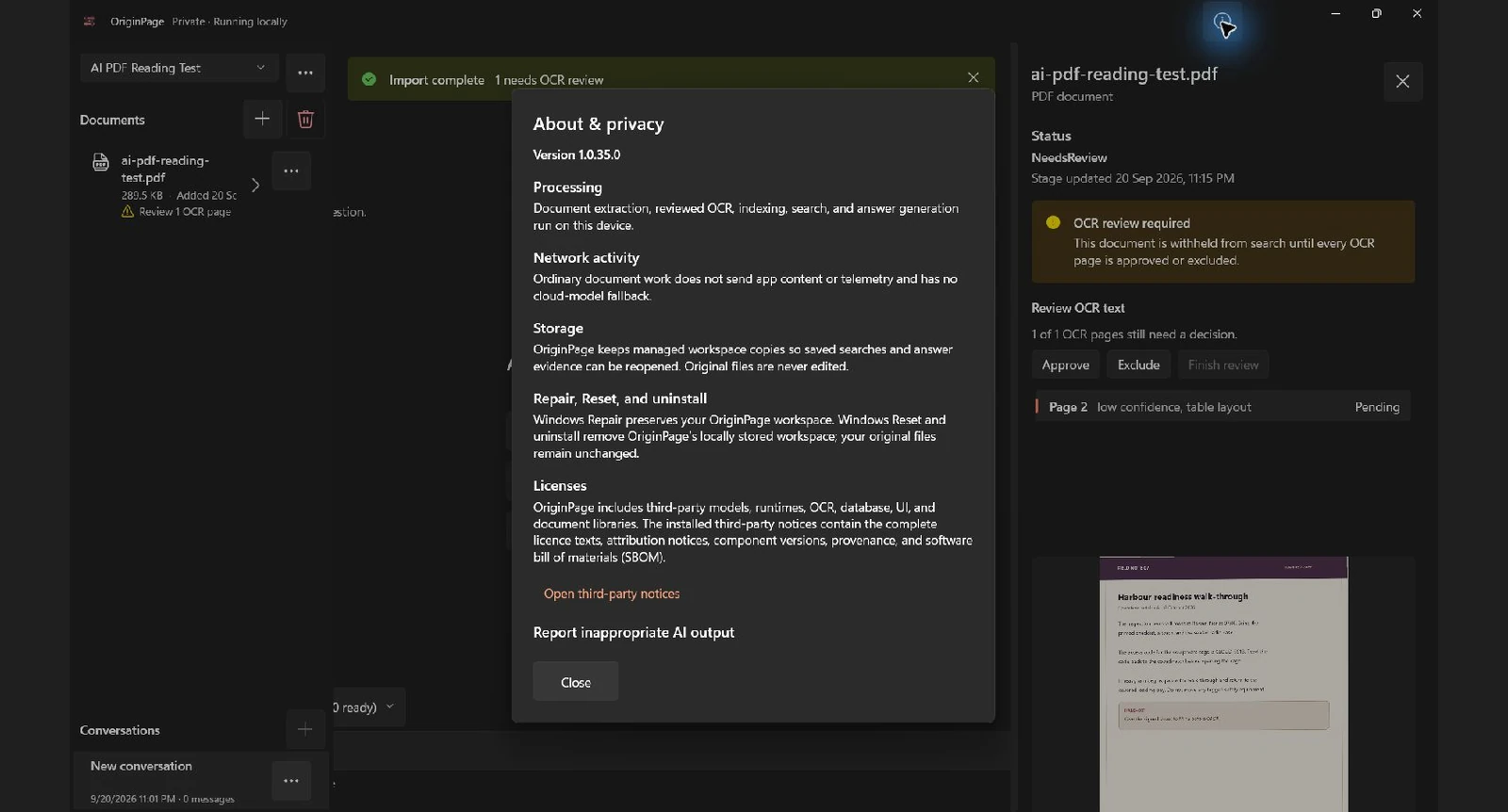Screen dimensions: 1508x812
Task: Select Page 2 low confidence row
Action: point(1222,407)
